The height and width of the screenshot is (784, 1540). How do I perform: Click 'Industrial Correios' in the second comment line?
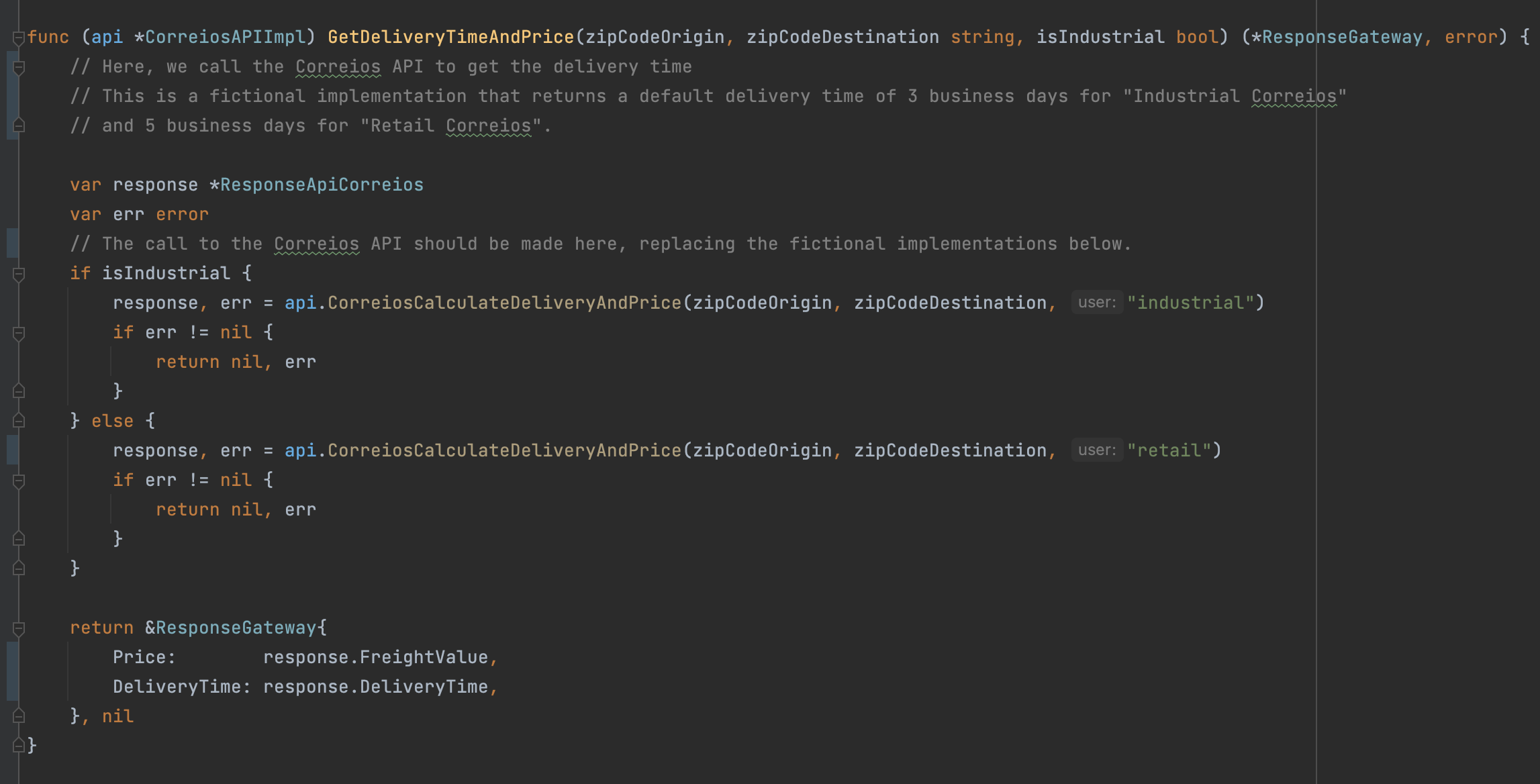(1235, 96)
